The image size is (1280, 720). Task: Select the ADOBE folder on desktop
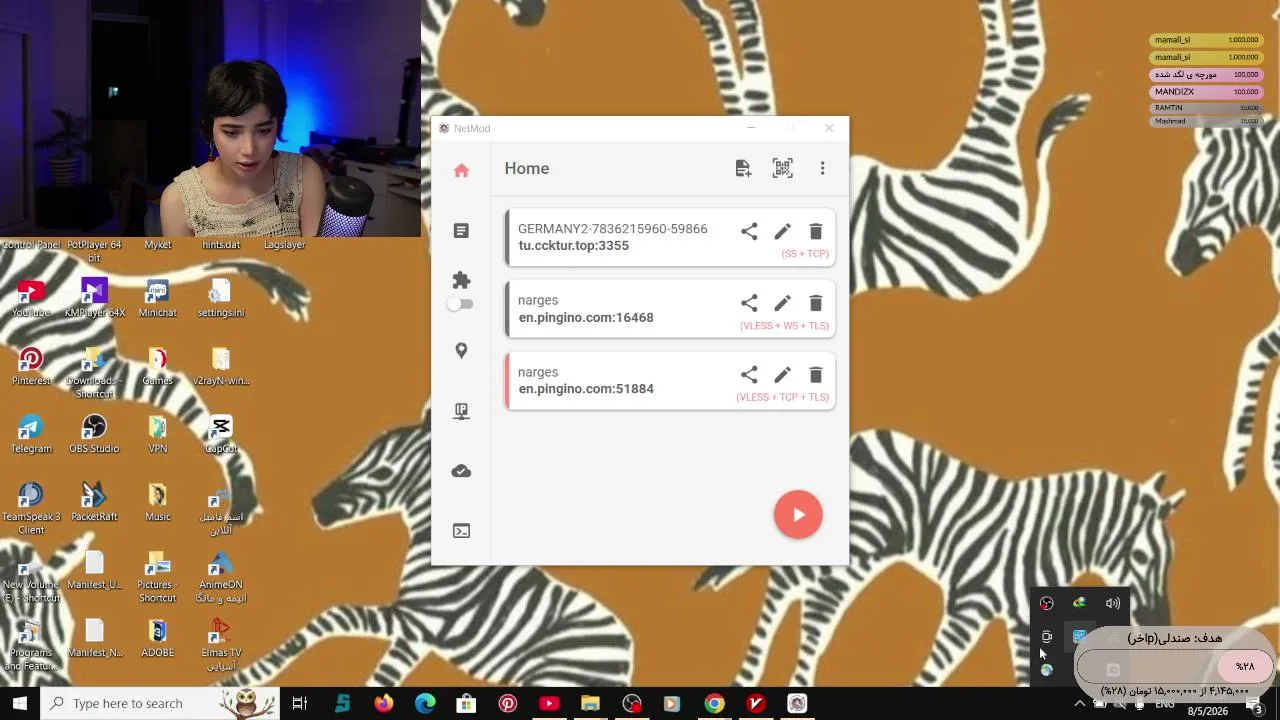coord(157,638)
